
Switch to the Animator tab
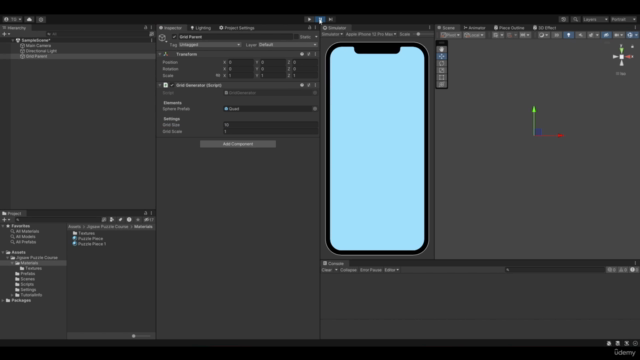click(x=474, y=28)
